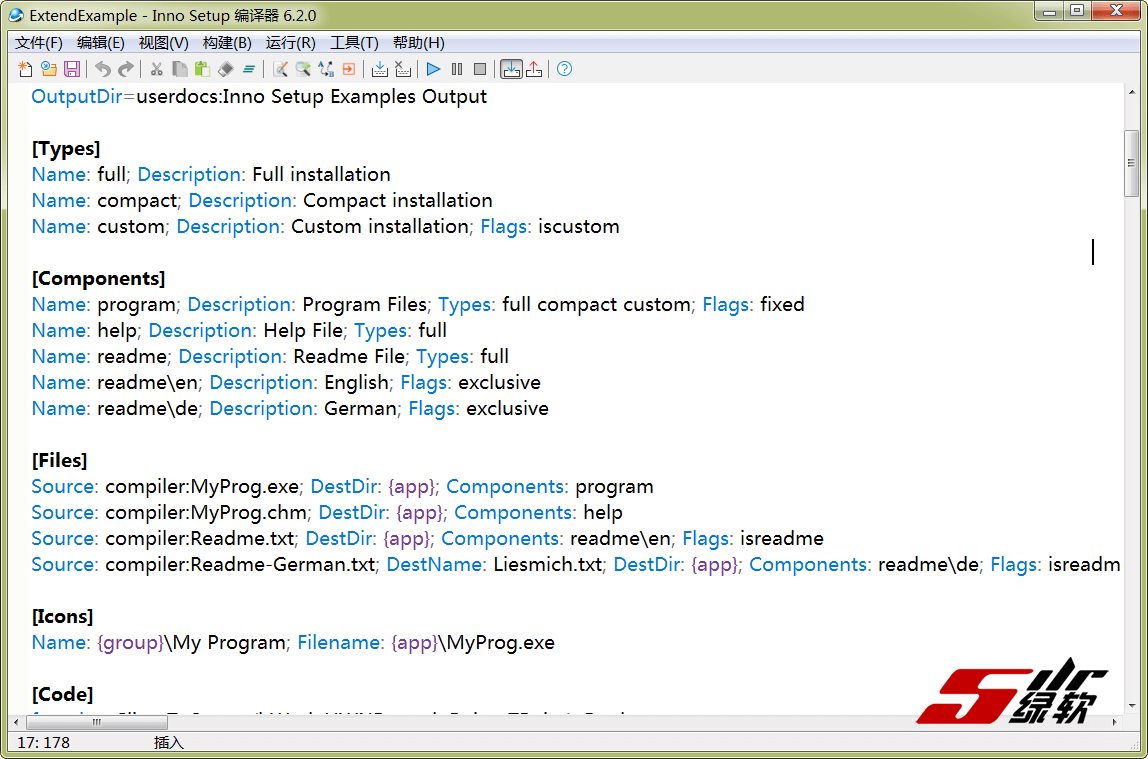The image size is (1148, 759).
Task: Pause the running setup
Action: [x=457, y=70]
